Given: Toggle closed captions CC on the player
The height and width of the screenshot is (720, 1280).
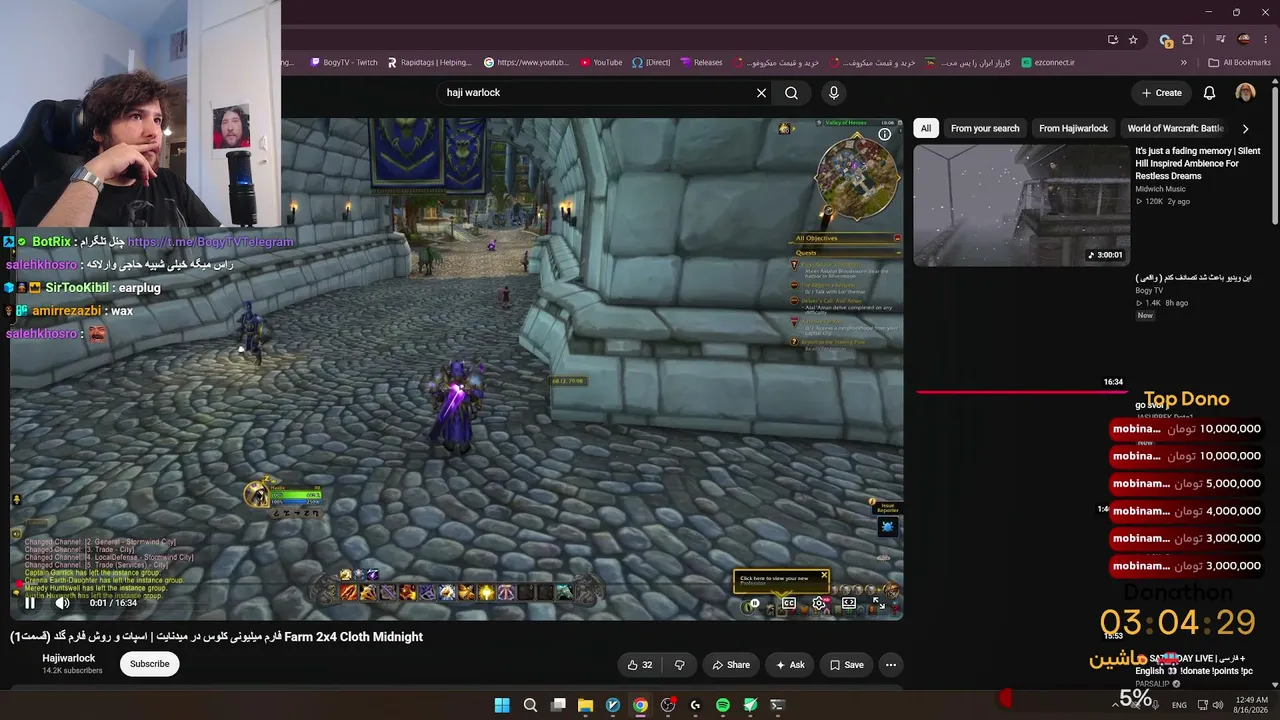Looking at the screenshot, I should (x=789, y=603).
